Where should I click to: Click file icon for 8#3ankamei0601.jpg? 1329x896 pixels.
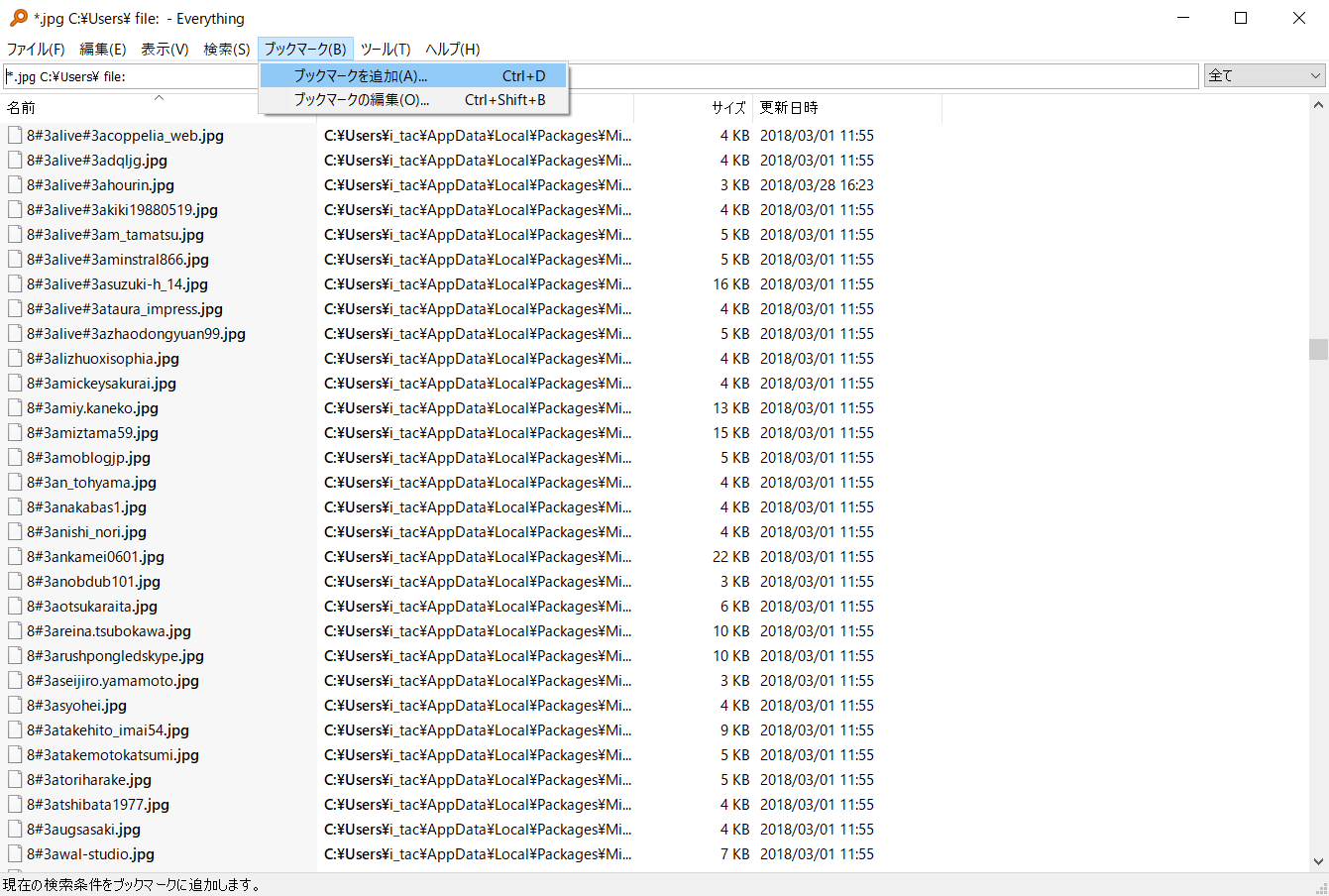click(x=15, y=557)
